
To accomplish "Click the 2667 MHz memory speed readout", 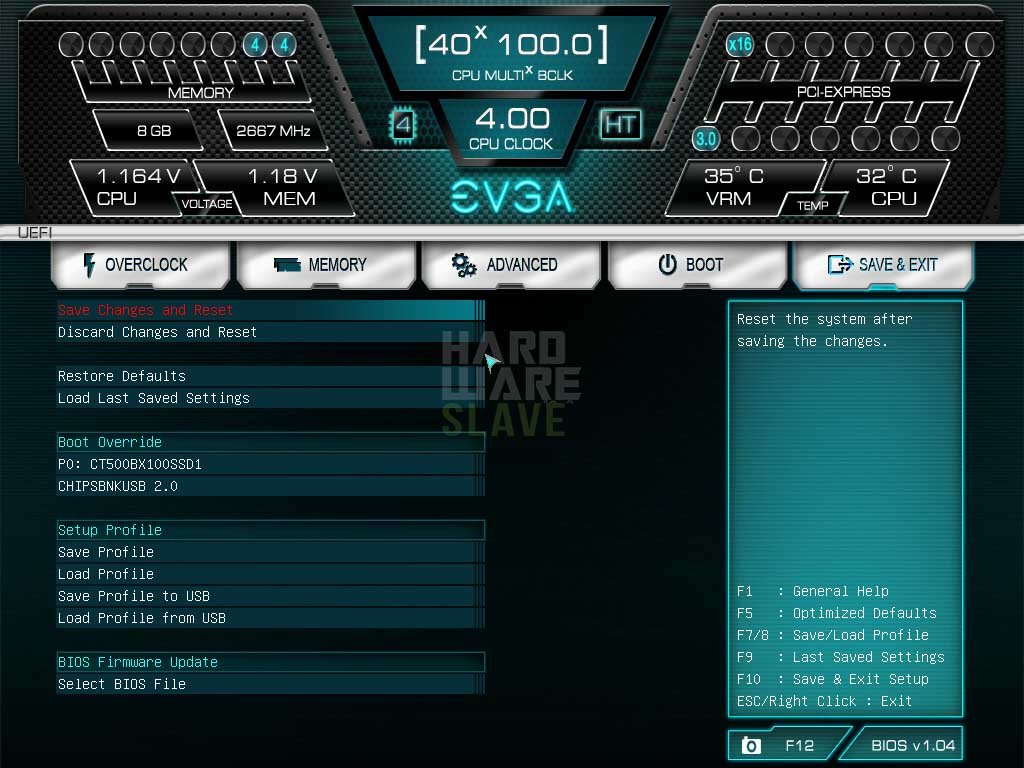I will 272,131.
